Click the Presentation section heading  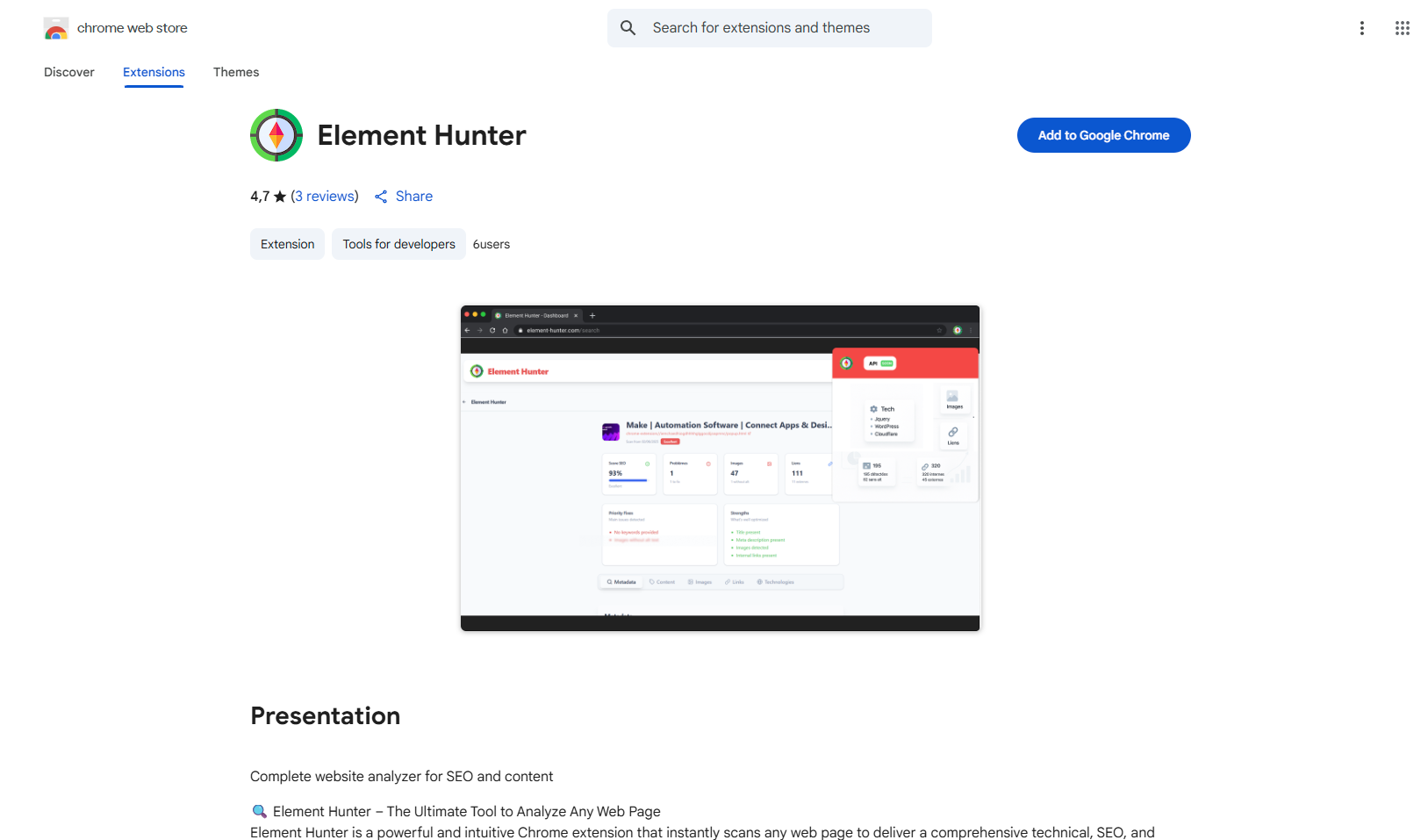pyautogui.click(x=325, y=716)
